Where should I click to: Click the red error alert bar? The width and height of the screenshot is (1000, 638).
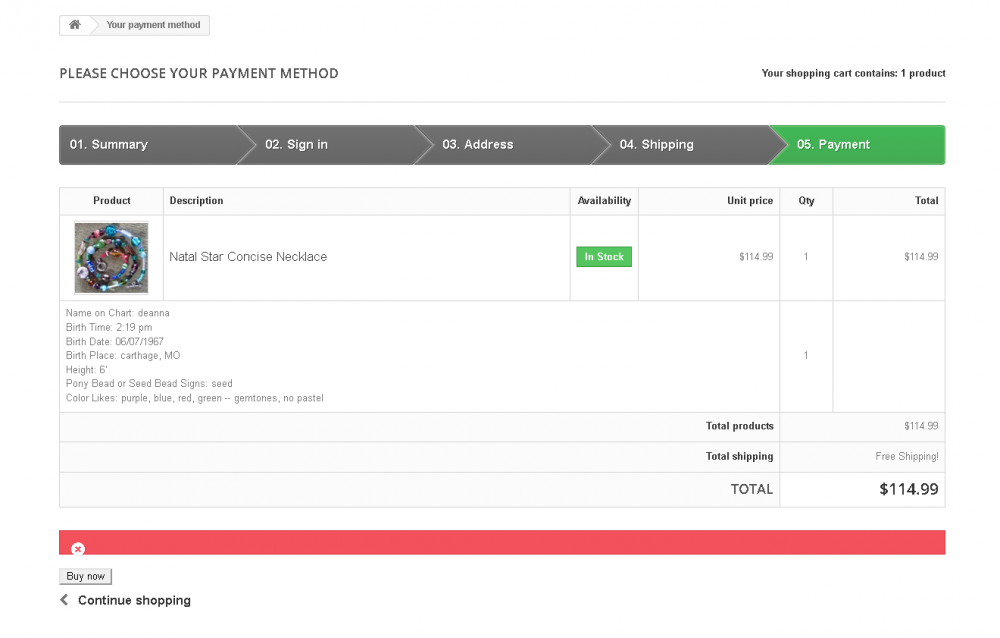(x=502, y=542)
